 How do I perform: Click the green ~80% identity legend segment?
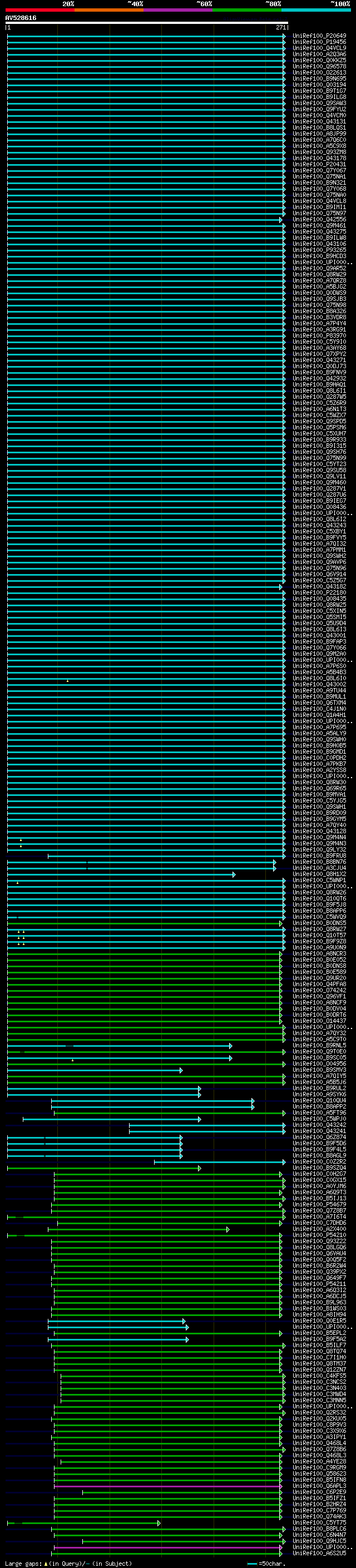(x=247, y=10)
